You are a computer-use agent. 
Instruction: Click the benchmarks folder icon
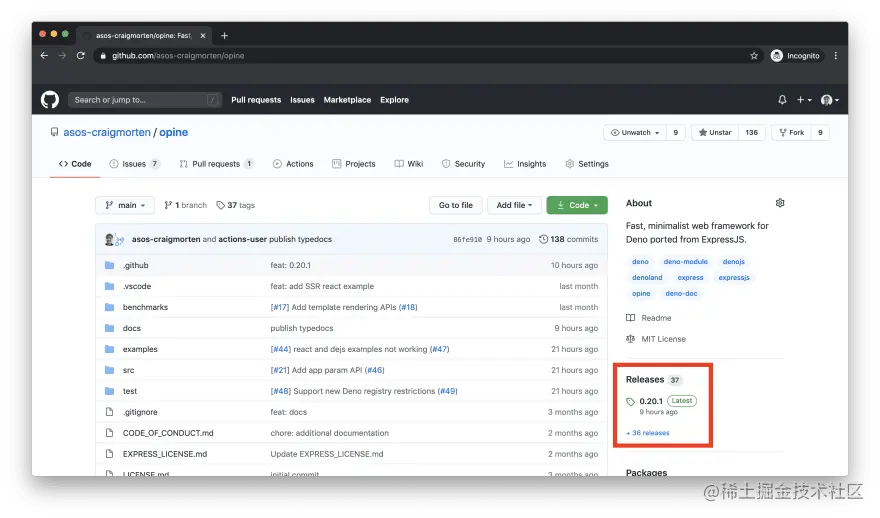coord(109,308)
